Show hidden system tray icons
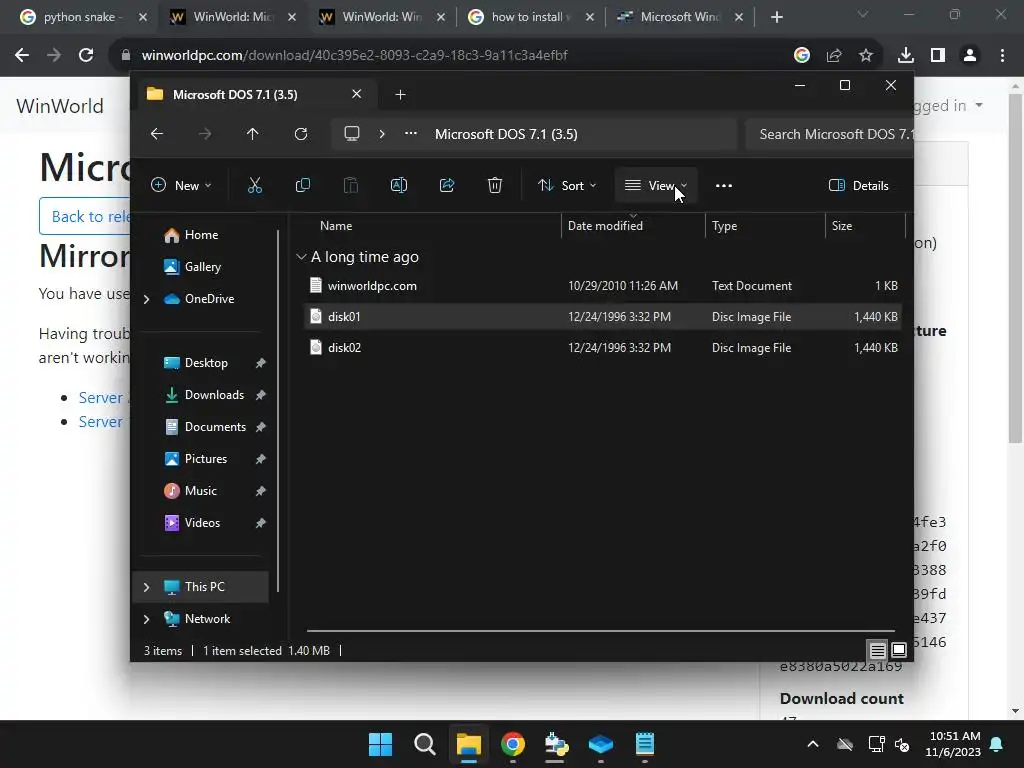 (x=813, y=744)
